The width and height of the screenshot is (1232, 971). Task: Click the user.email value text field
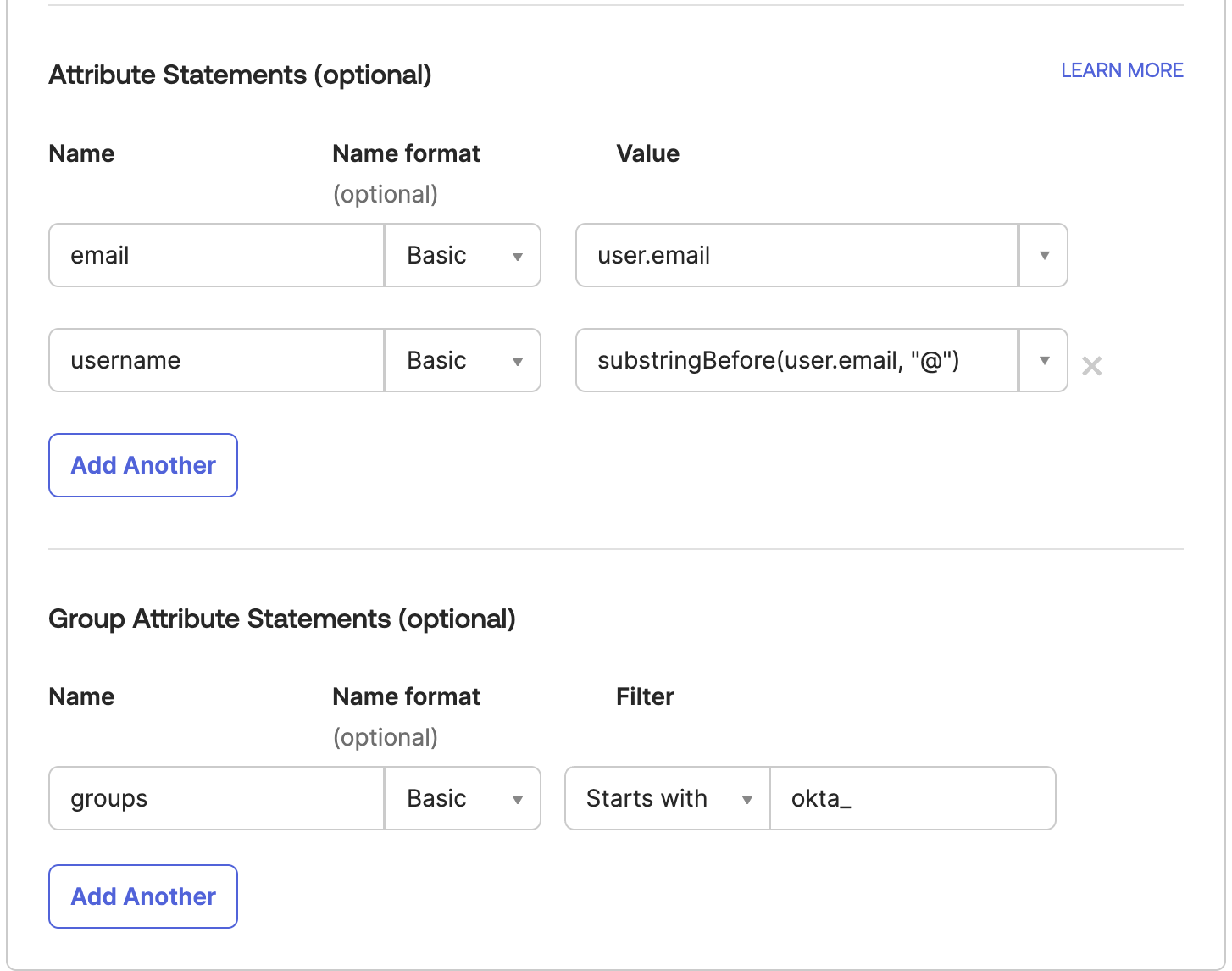(795, 255)
